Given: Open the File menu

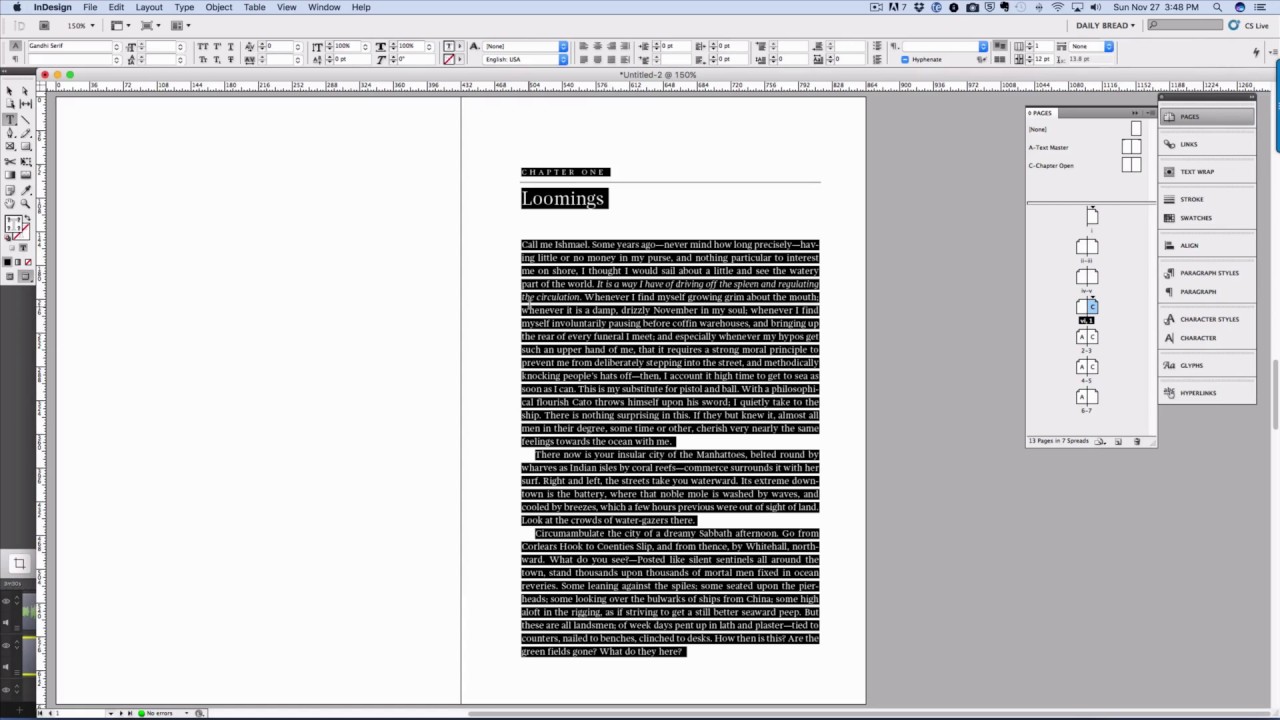Looking at the screenshot, I should pyautogui.click(x=90, y=7).
